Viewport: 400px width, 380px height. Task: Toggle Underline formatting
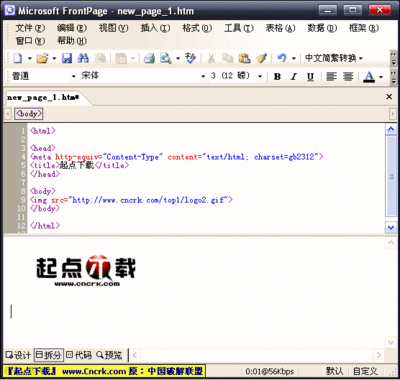[310, 76]
